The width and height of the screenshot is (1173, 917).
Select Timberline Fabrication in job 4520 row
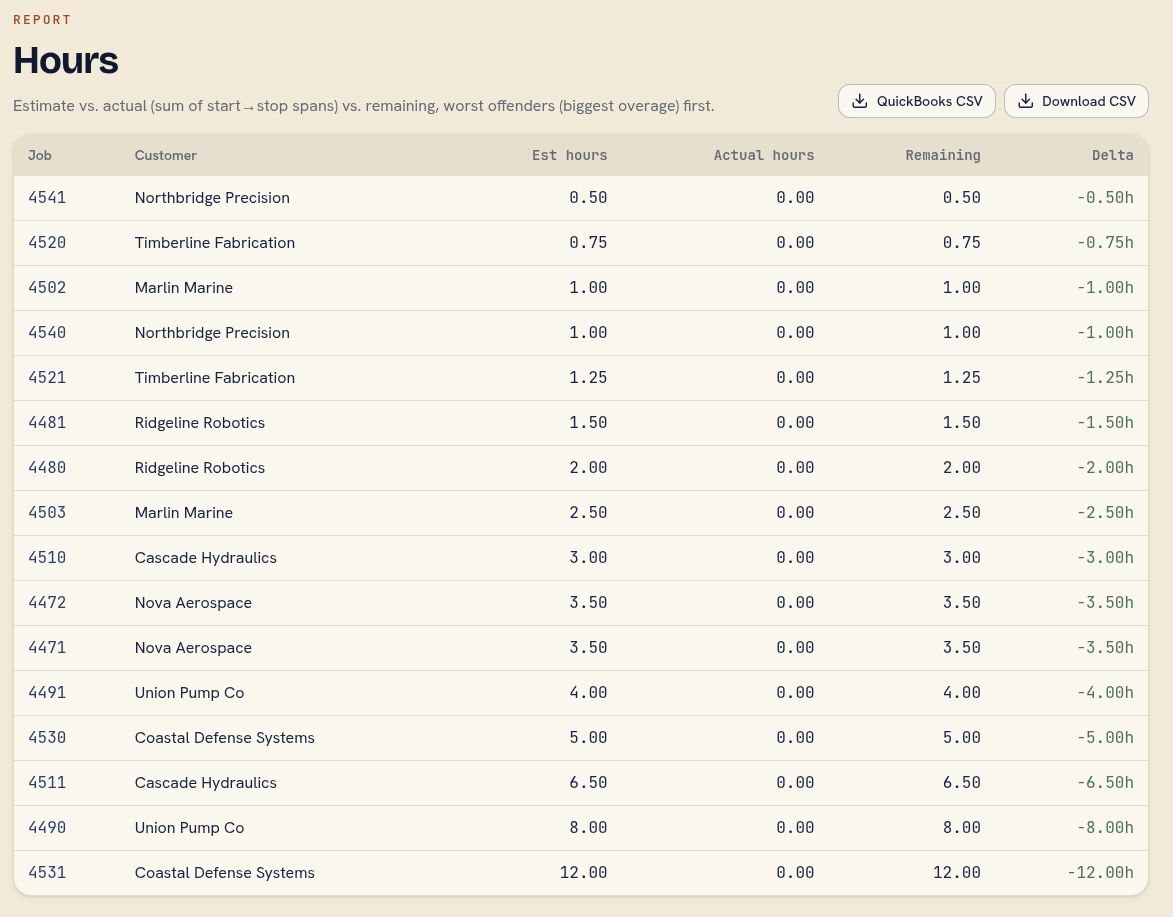tap(215, 242)
